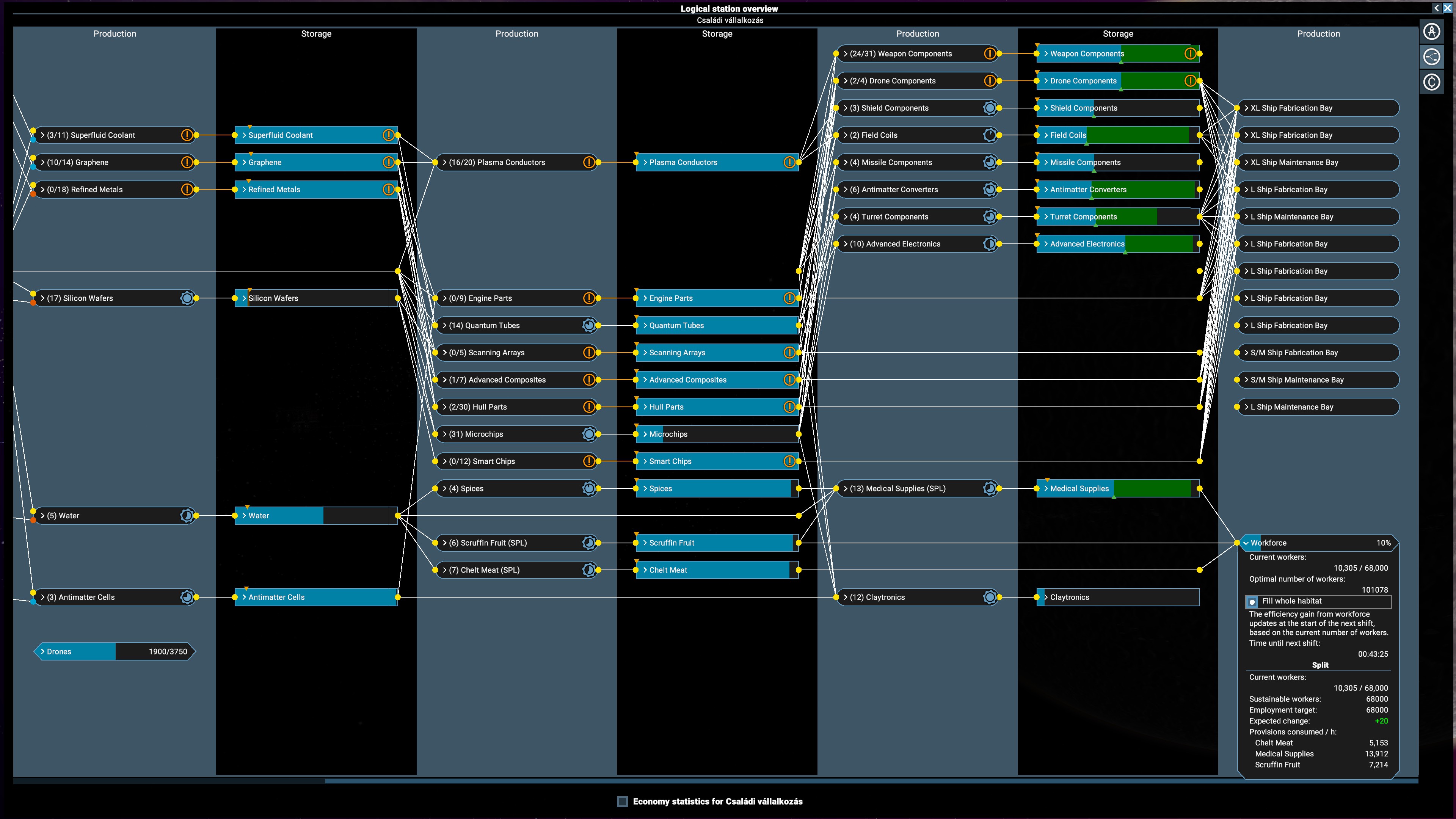Click warning icon on Plasma Conductors production
1456x819 pixels.
click(x=589, y=162)
